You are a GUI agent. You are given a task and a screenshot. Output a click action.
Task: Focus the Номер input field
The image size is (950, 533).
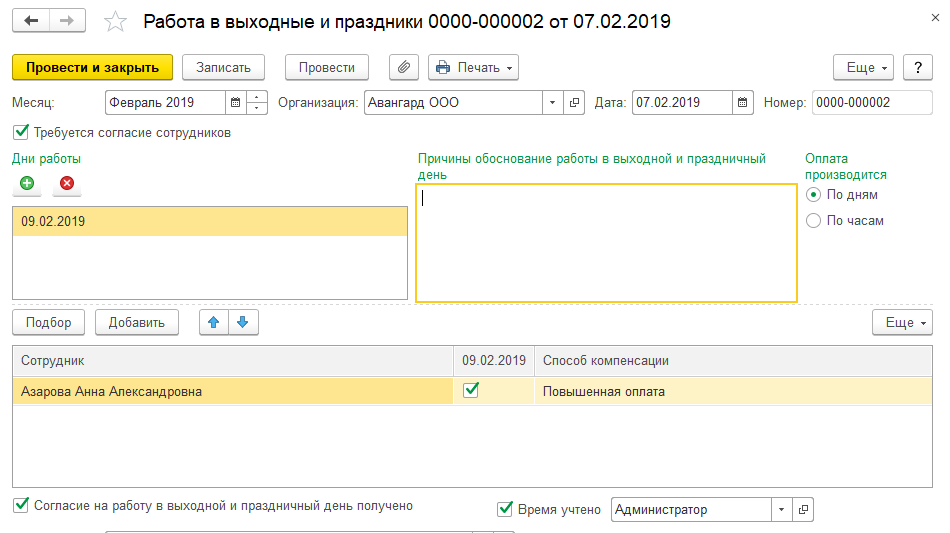pyautogui.click(x=872, y=102)
